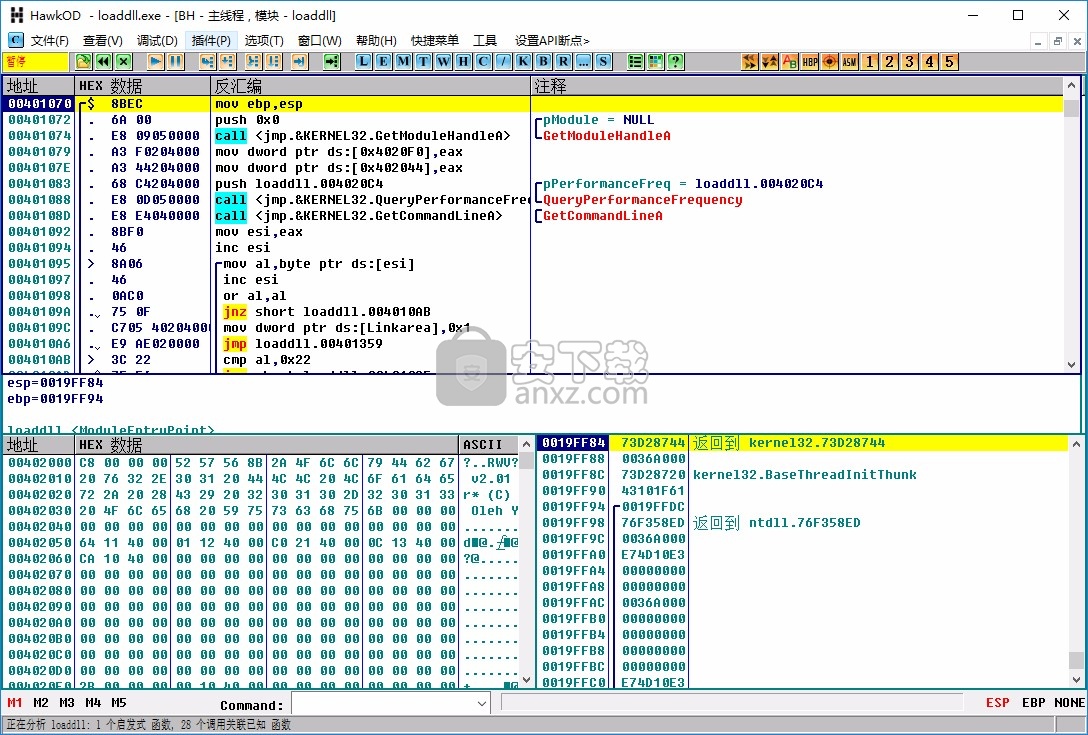Show Windows list with the W button

click(443, 62)
